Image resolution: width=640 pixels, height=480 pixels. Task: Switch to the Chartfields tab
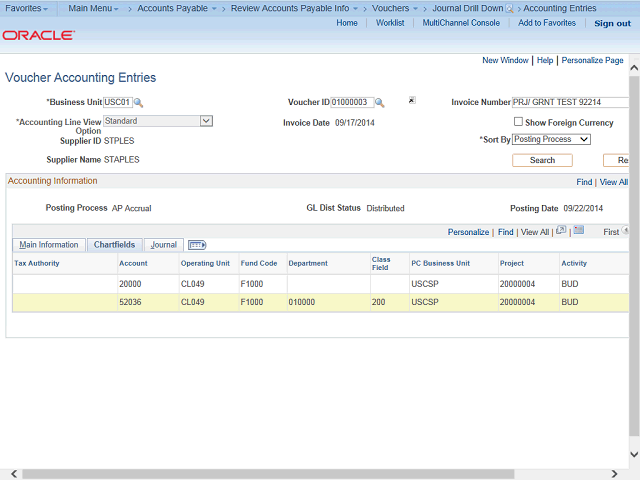click(x=114, y=245)
